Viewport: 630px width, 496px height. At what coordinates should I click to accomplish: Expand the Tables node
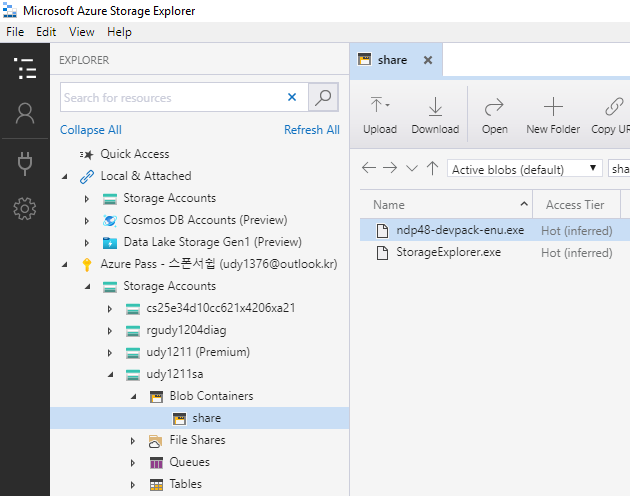coord(133,485)
